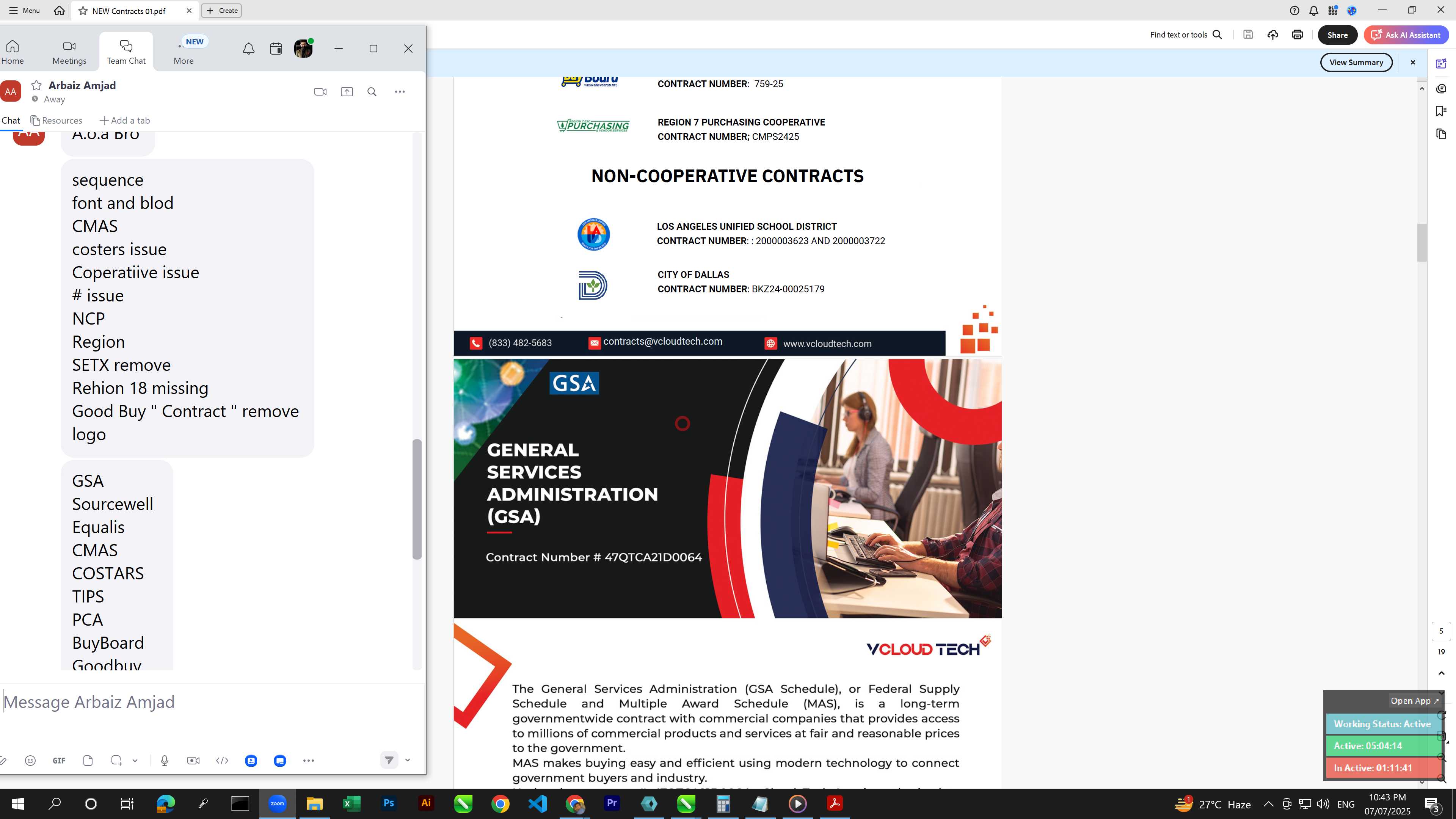Insert code snippet icon
Image resolution: width=1456 pixels, height=819 pixels.
(222, 761)
